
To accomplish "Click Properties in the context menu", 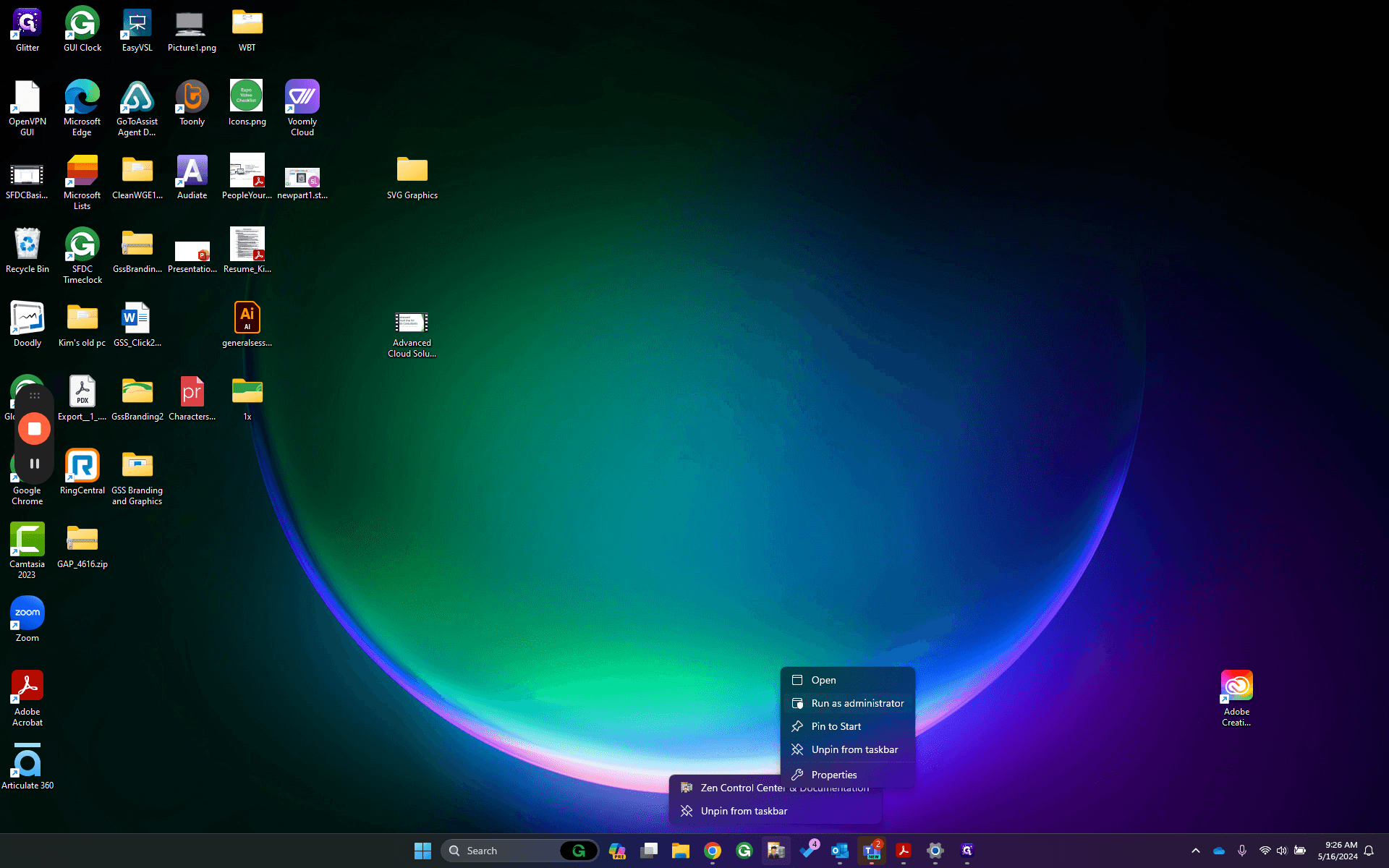I will coord(848,775).
